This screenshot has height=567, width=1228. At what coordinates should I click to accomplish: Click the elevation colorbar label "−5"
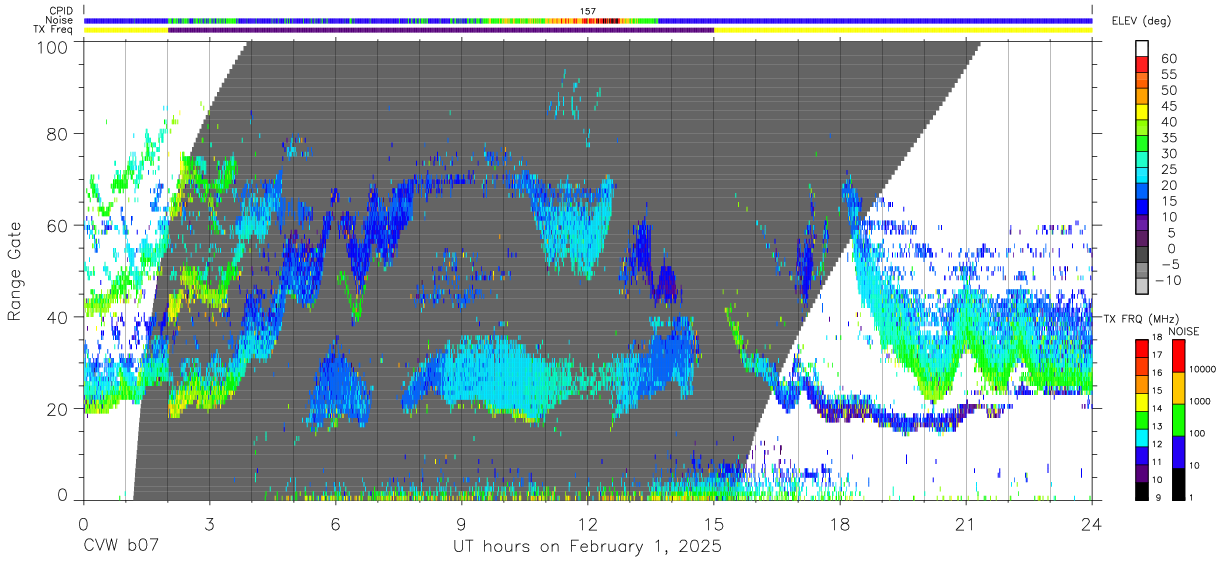[x=1170, y=264]
